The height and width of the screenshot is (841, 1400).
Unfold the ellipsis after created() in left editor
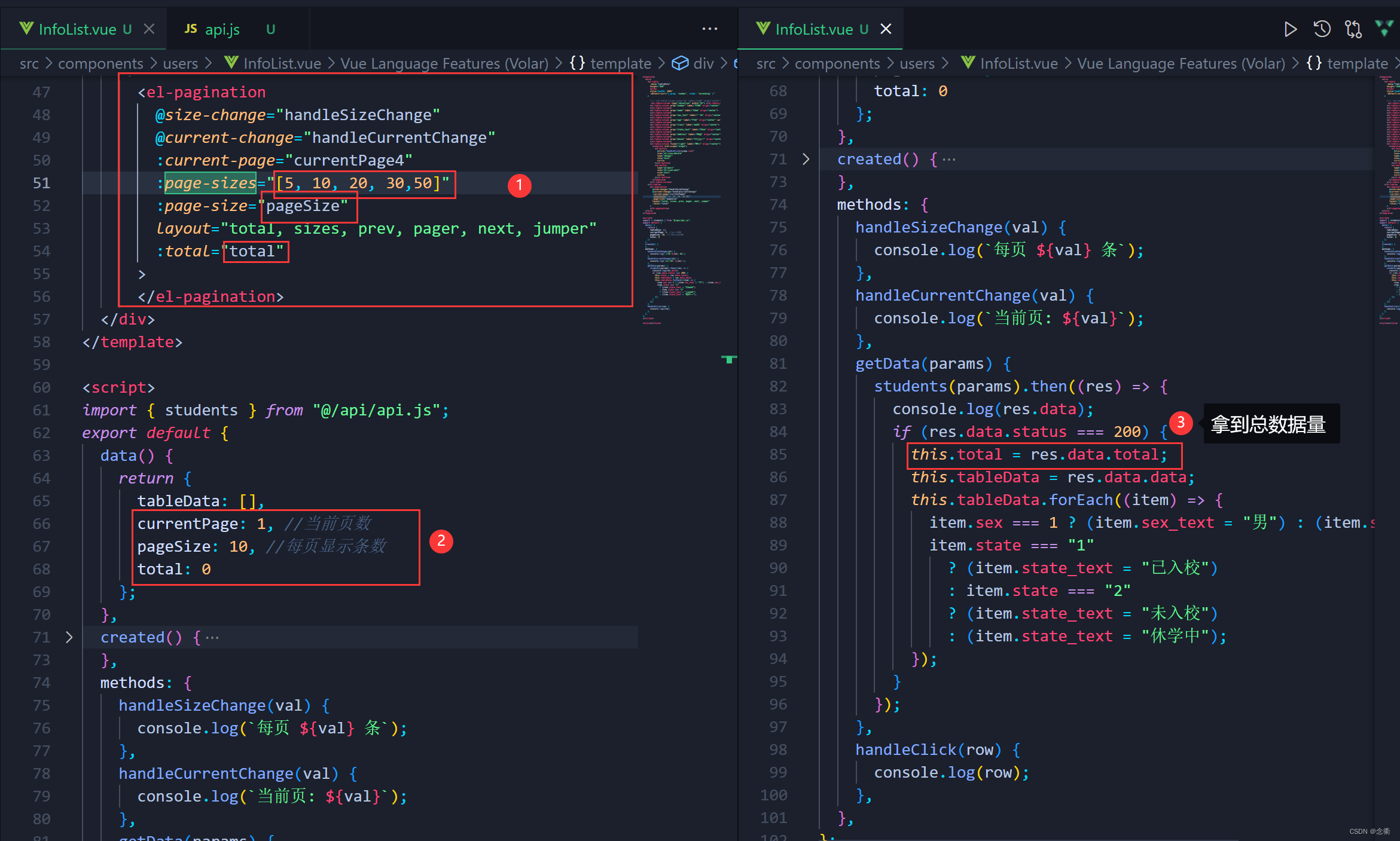[x=212, y=638]
